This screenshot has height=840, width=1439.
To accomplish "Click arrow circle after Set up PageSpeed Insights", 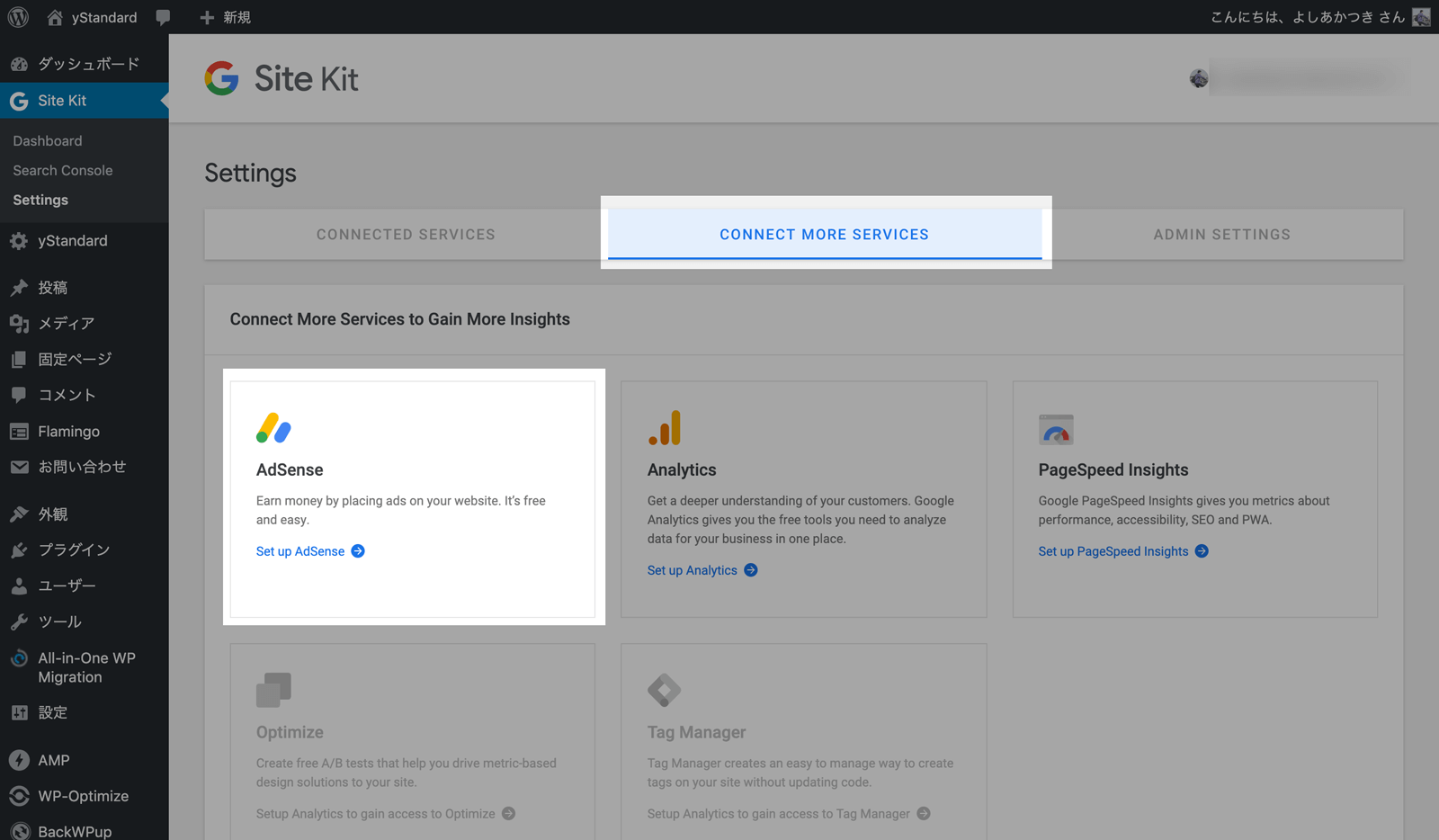I will coord(1202,551).
